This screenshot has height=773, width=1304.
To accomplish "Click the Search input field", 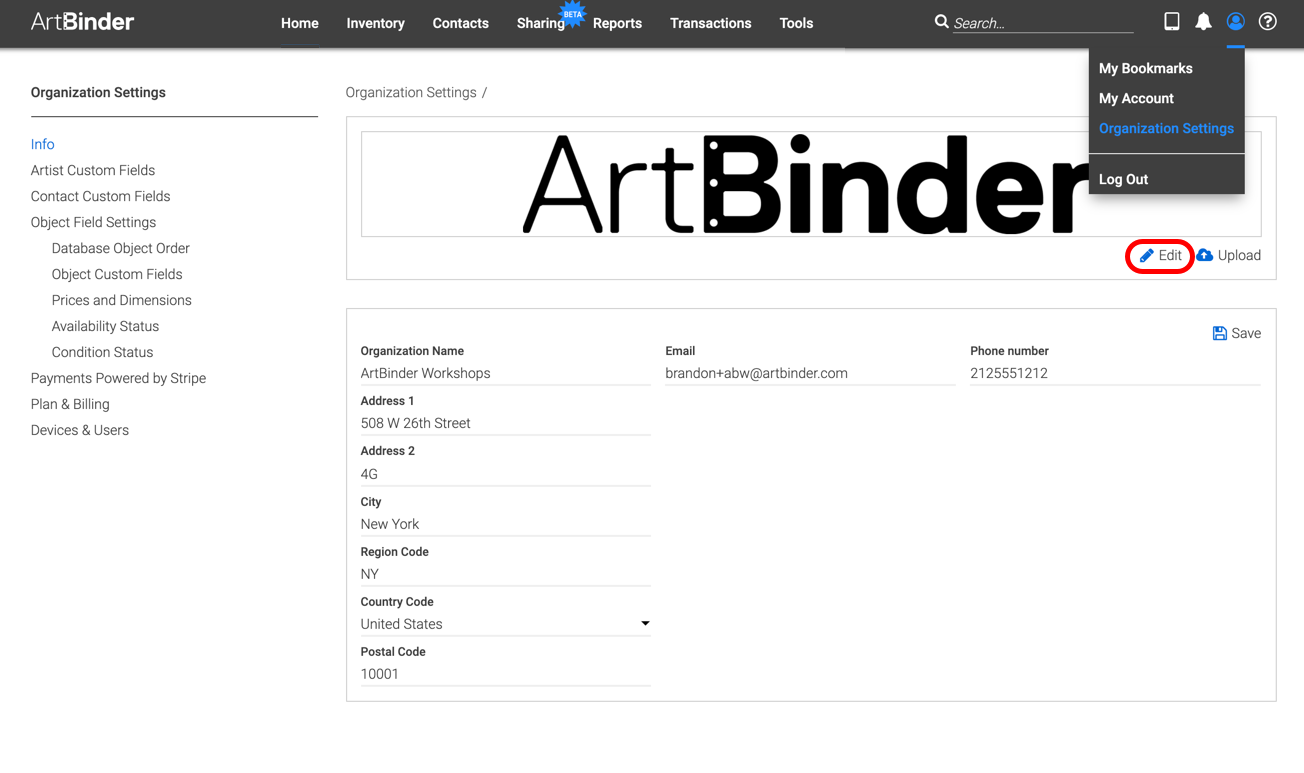I will point(1043,23).
